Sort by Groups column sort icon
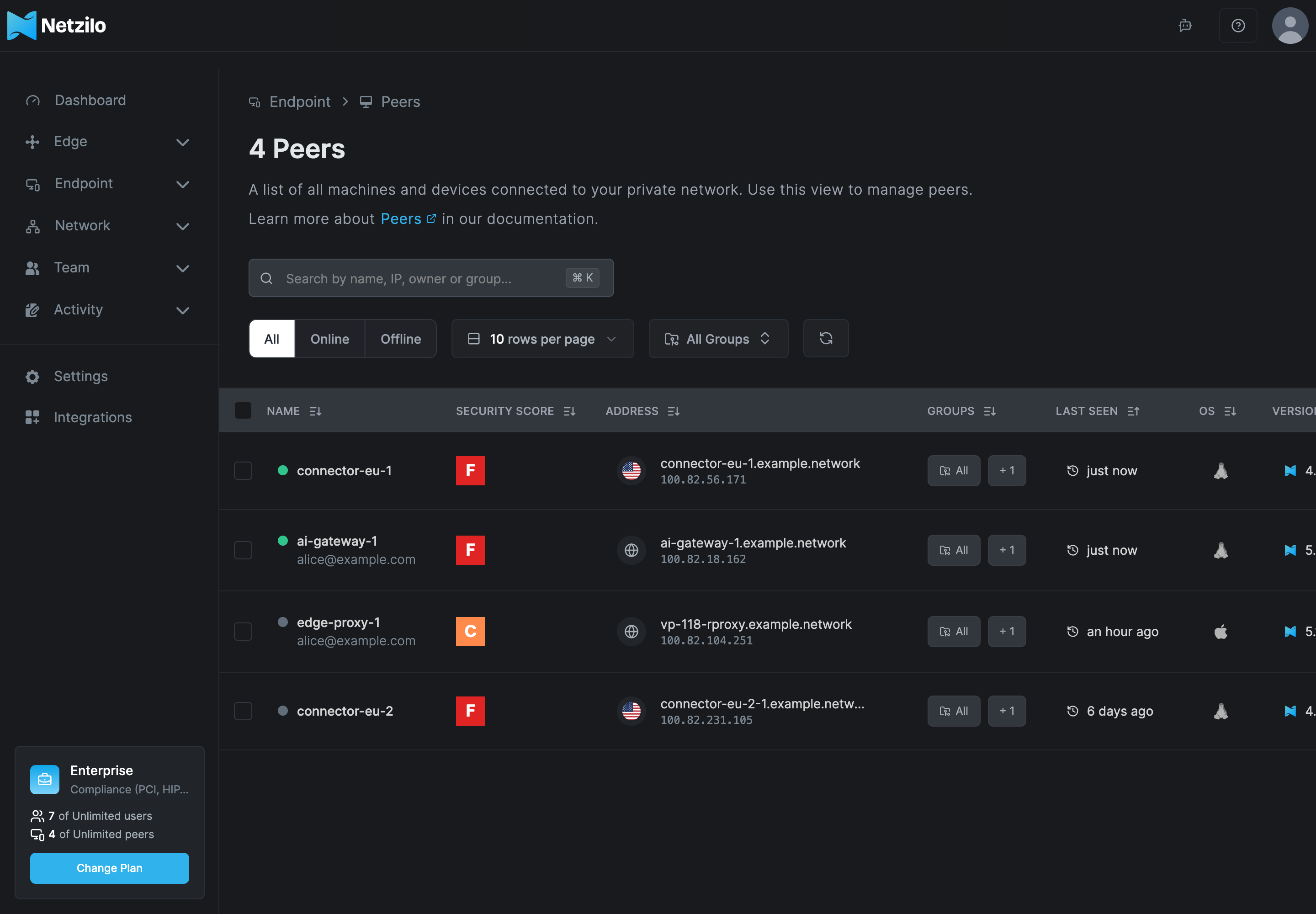The width and height of the screenshot is (1316, 914). point(990,411)
